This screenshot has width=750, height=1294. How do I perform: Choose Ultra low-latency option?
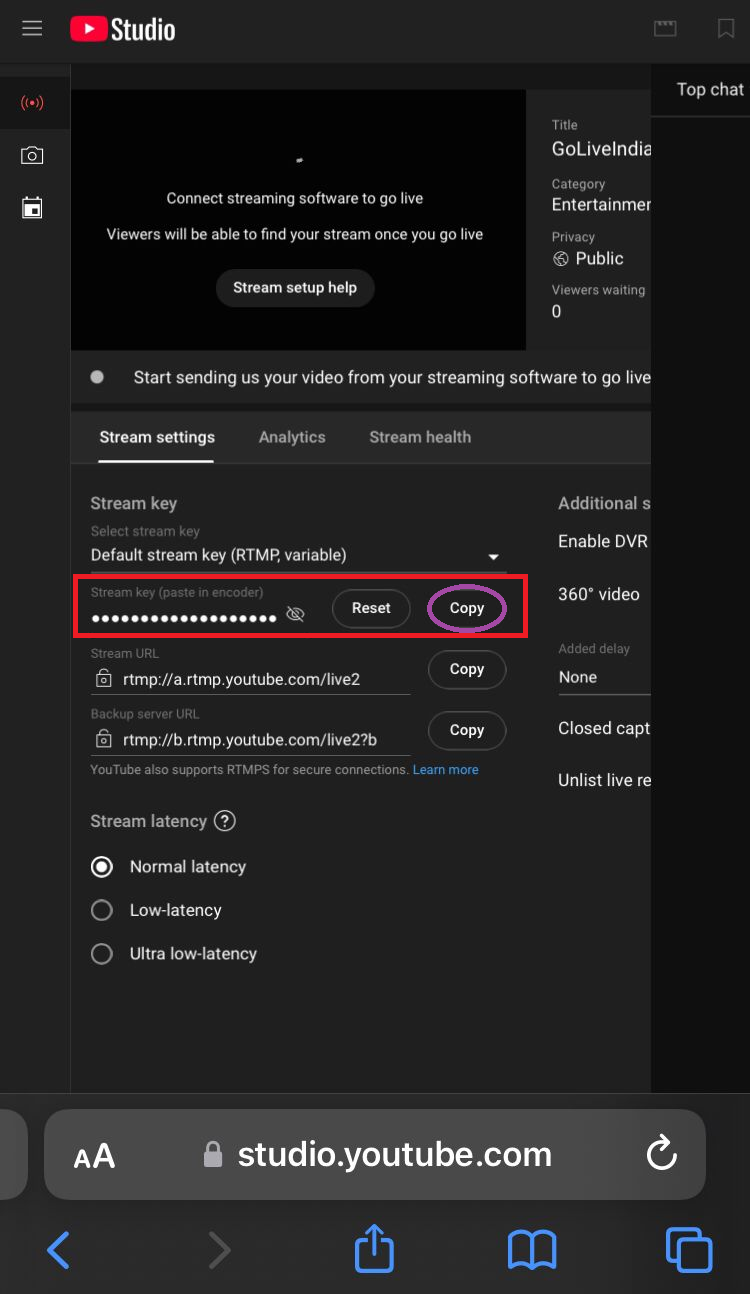[x=102, y=954]
